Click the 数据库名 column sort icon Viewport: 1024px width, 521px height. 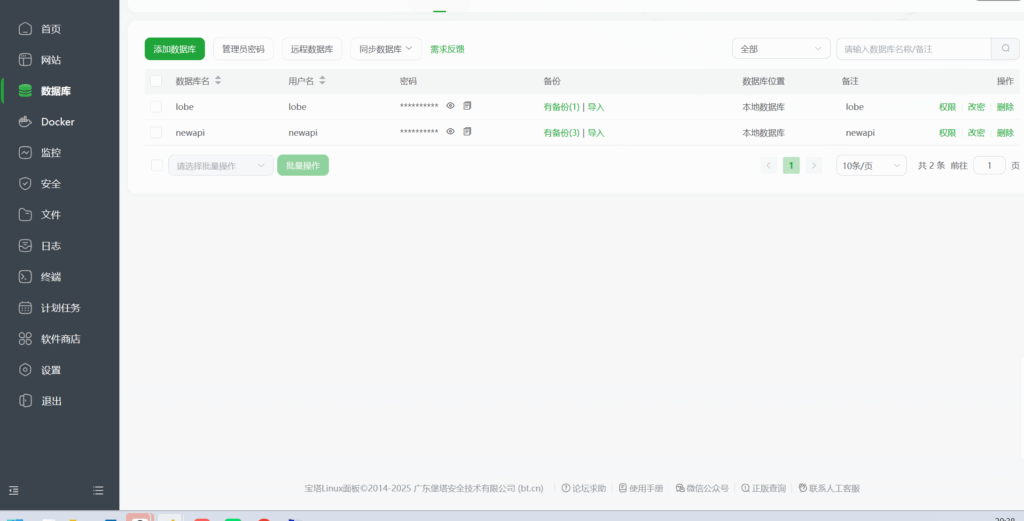[218, 81]
